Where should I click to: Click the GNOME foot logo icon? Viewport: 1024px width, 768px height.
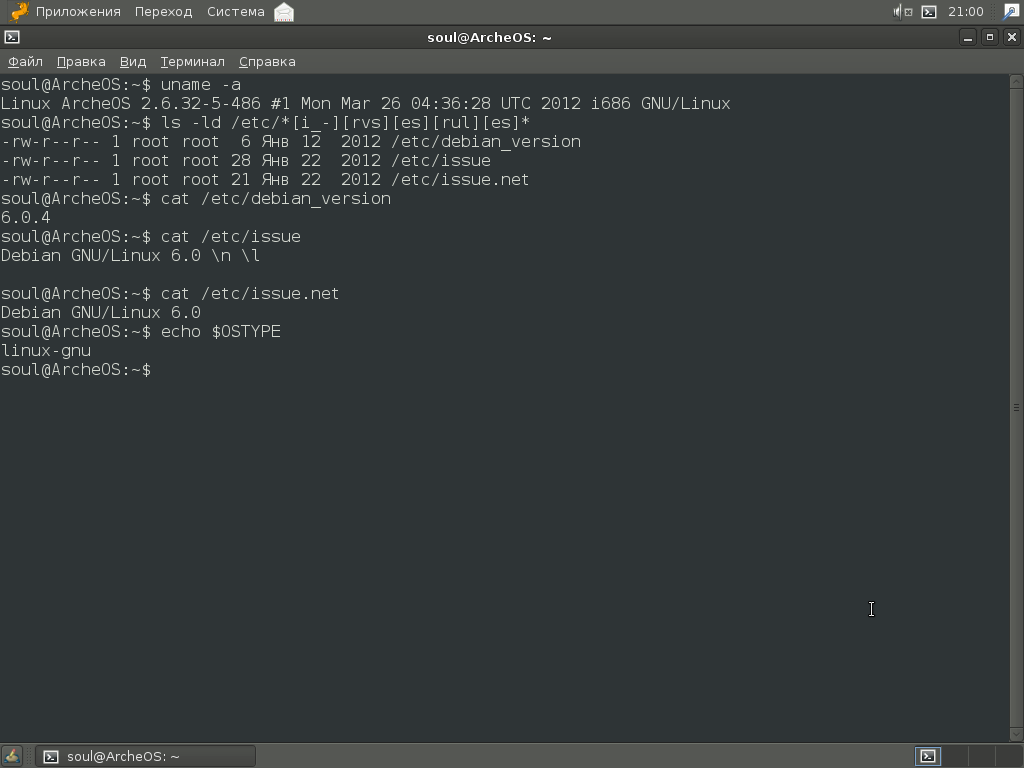(19, 12)
